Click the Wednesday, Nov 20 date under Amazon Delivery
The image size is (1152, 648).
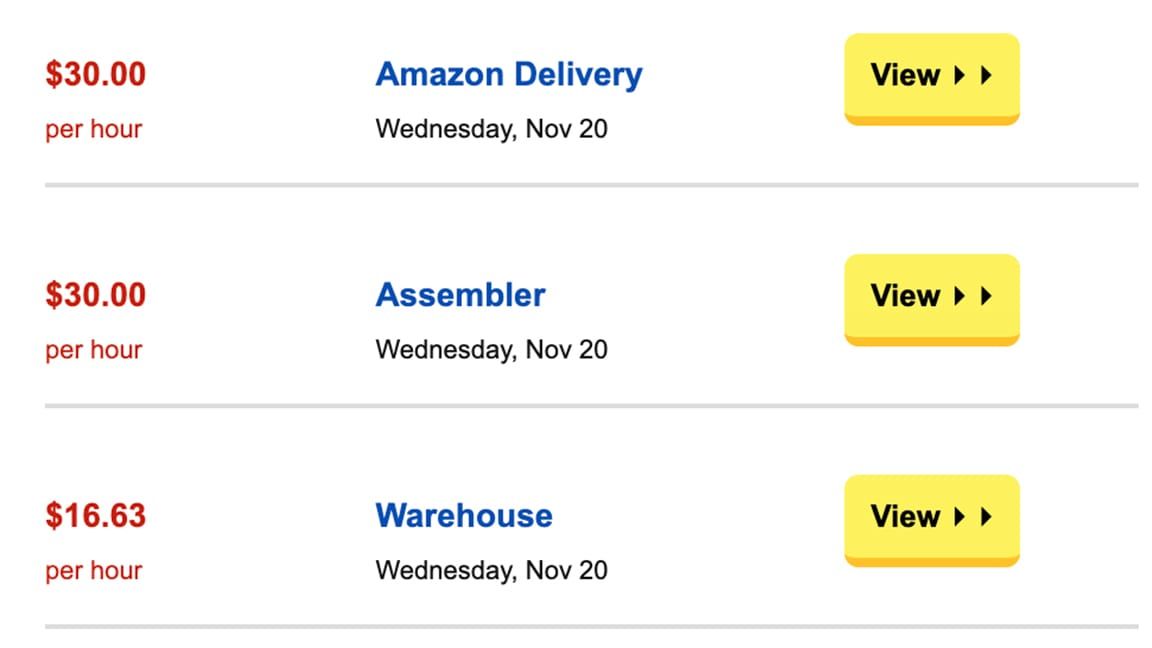(x=491, y=128)
